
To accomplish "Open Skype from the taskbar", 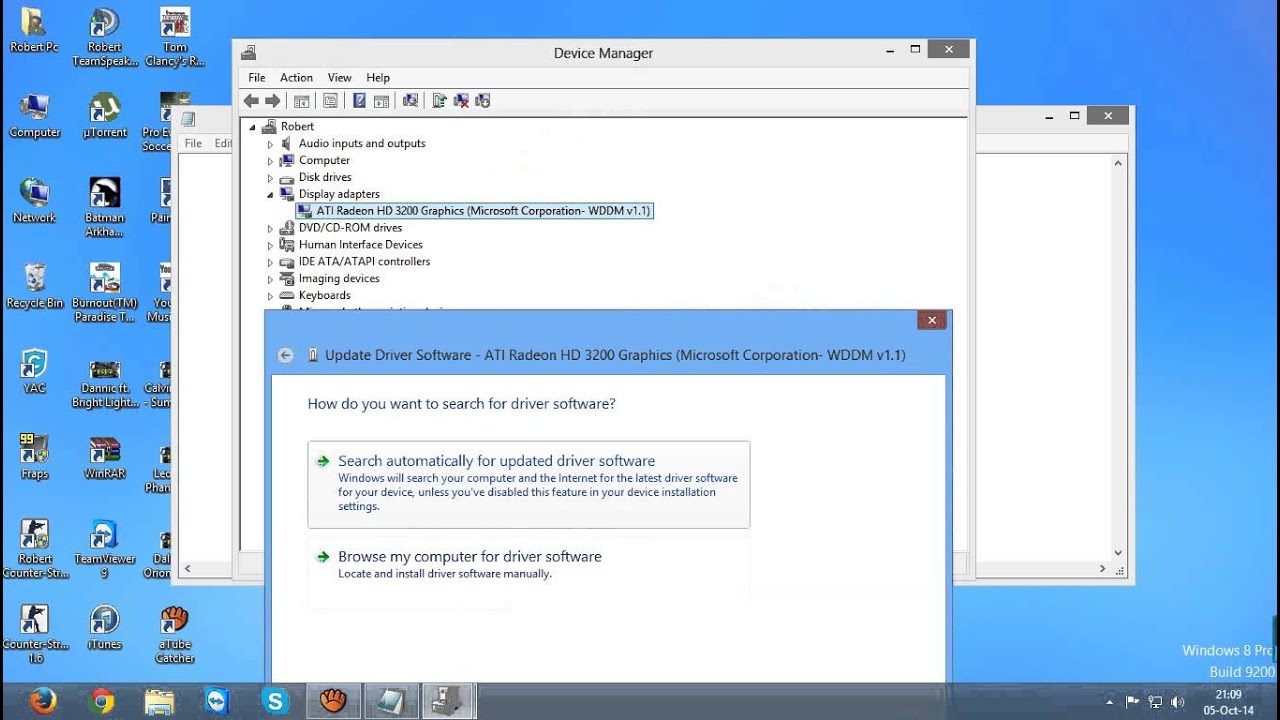I will [275, 702].
